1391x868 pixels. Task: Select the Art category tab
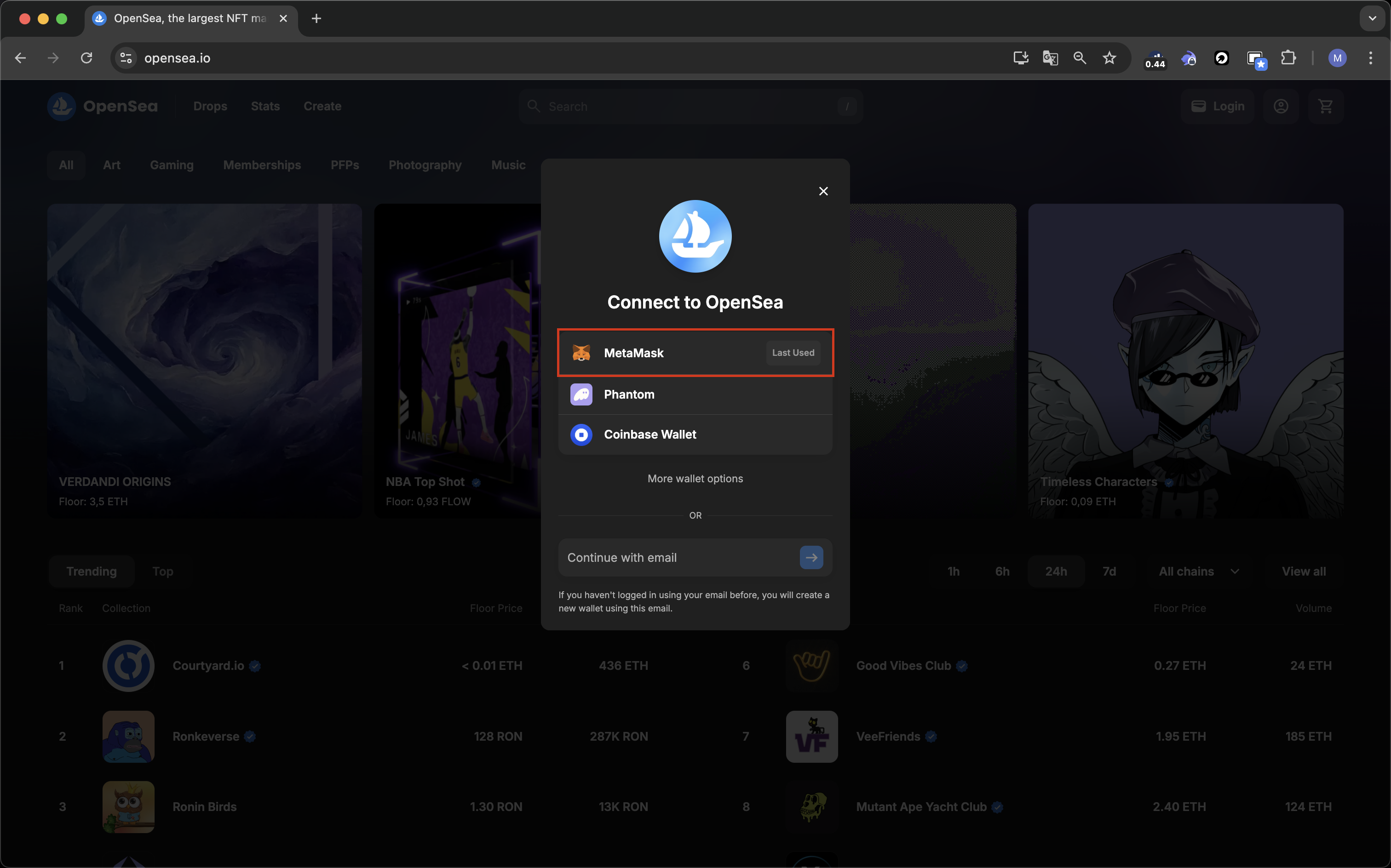click(x=111, y=166)
